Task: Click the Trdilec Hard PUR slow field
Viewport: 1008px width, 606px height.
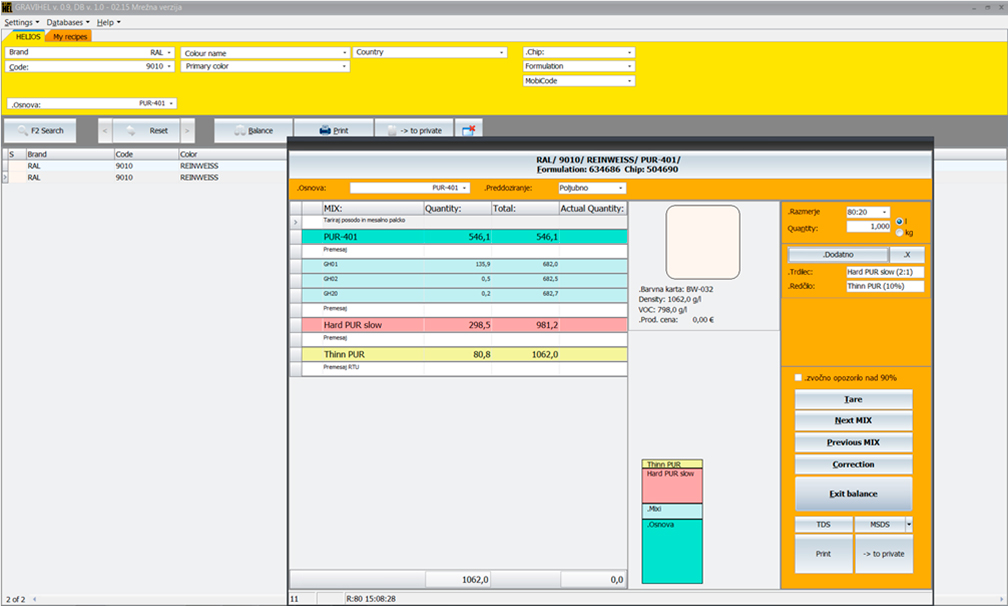Action: coord(885,272)
